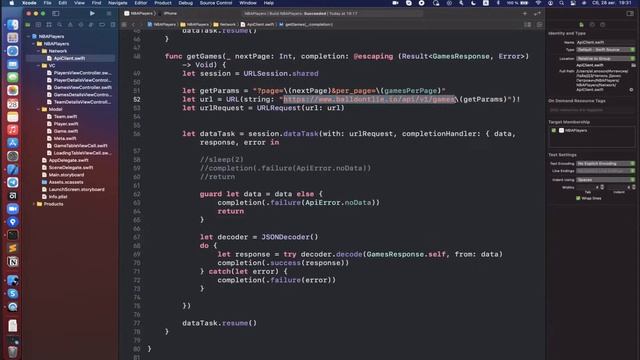The height and width of the screenshot is (360, 640).
Task: Open the Debug menu
Action: (x=186, y=3)
